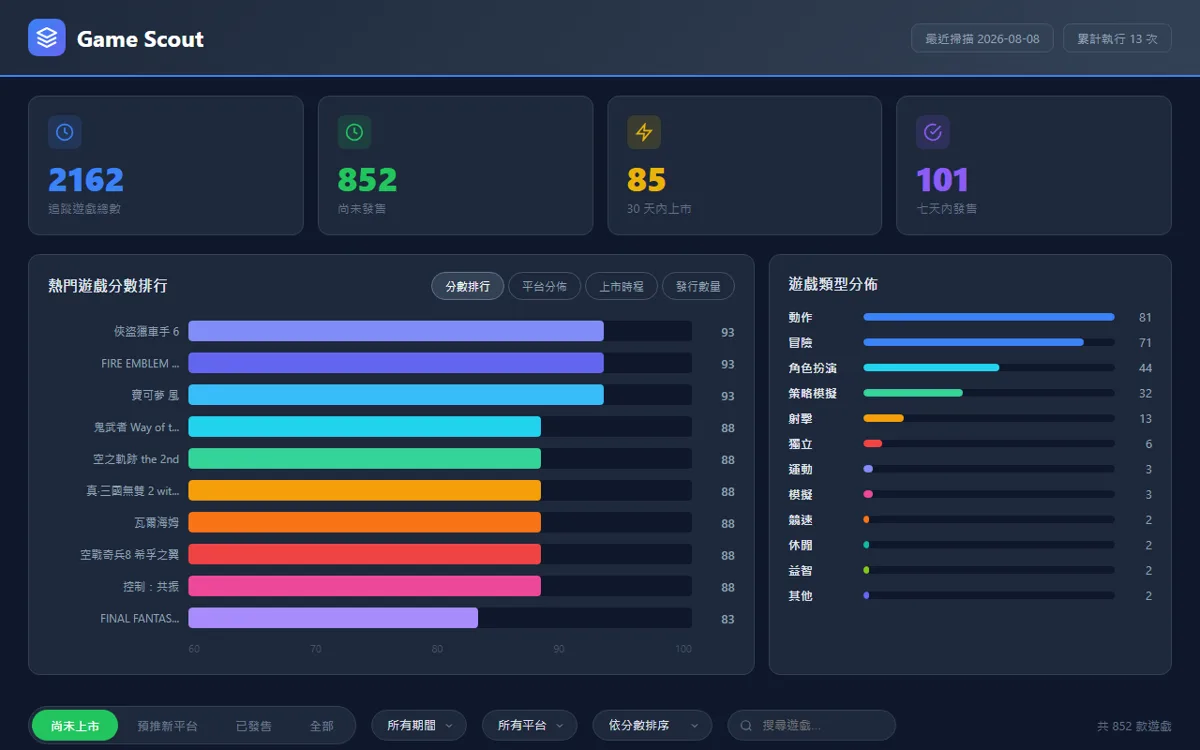Click the 真·三國無雙 2 orange bar
The width and height of the screenshot is (1200, 750).
pyautogui.click(x=365, y=491)
